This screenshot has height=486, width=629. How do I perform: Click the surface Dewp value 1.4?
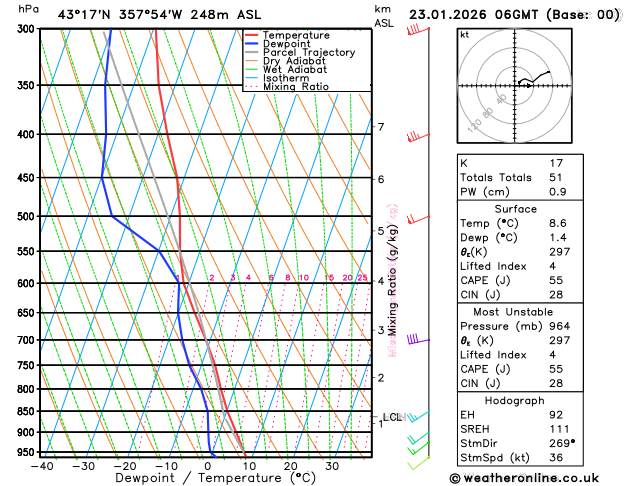click(558, 238)
